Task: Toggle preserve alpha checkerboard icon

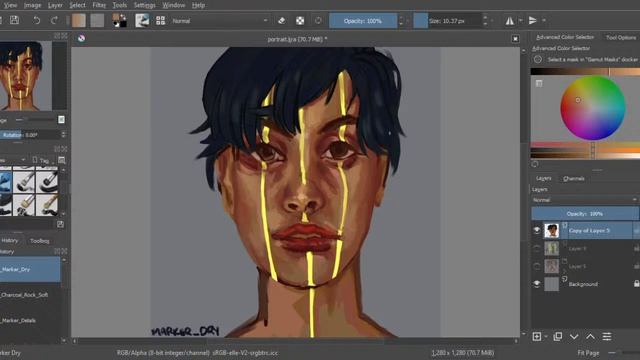Action: (300, 20)
